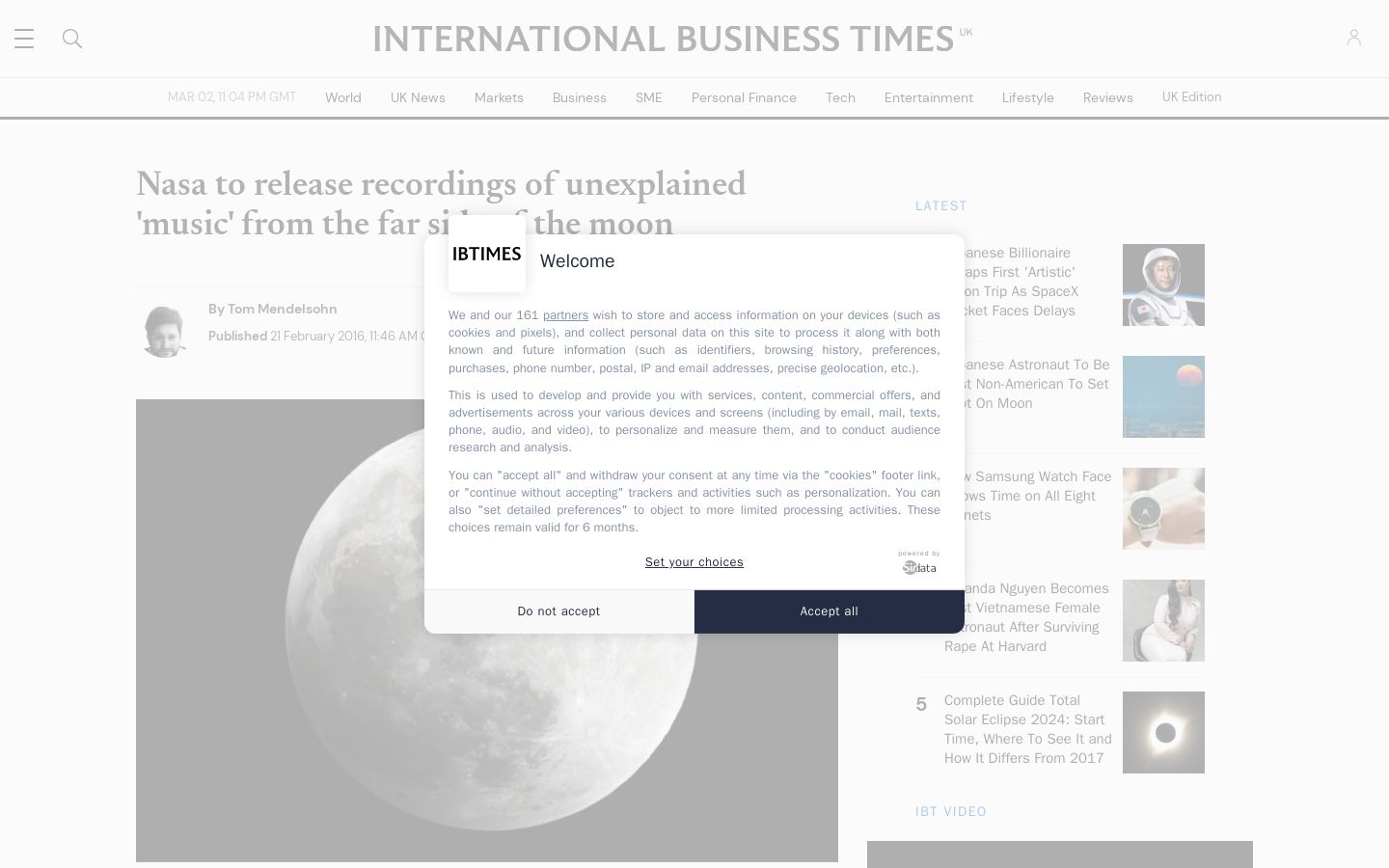Click the MAR 02, 11:04 PM GMT timestamp
The image size is (1389, 868).
[231, 96]
